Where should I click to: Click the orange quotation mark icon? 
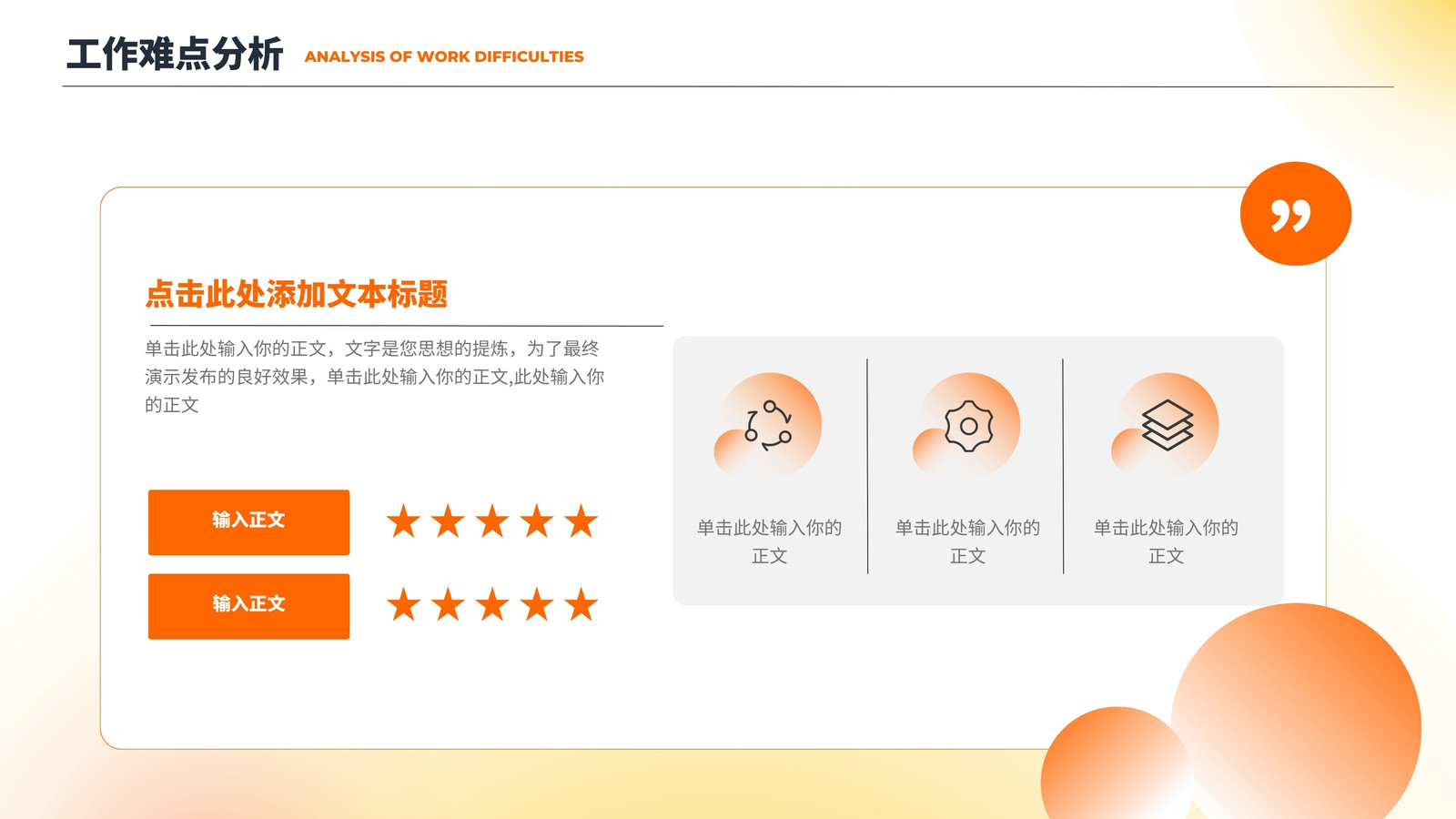[1295, 214]
